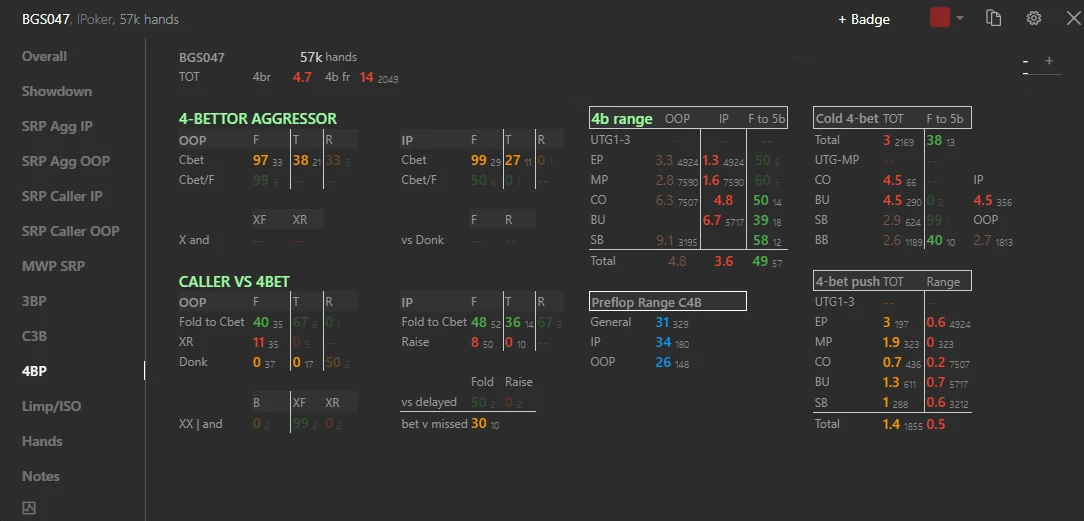Add a badge with + Badge
1084x521 pixels.
tap(864, 19)
